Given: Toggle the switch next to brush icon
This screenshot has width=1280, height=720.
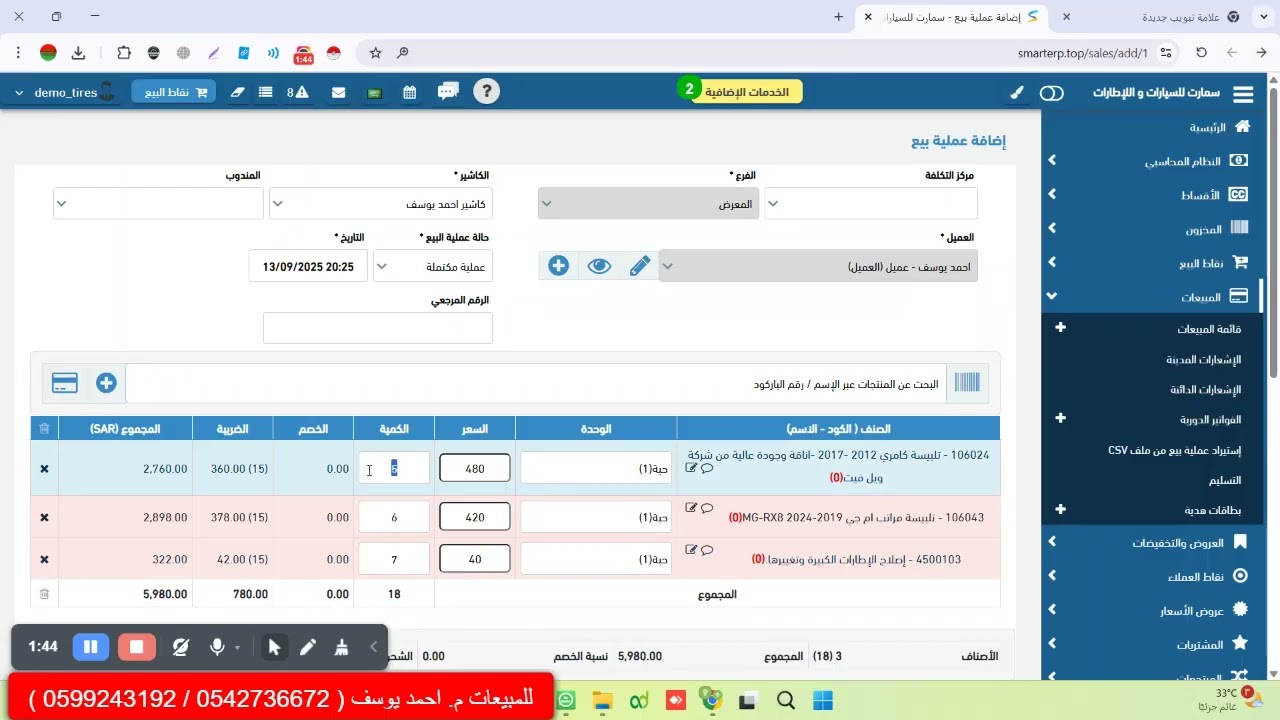Looking at the screenshot, I should coord(1052,93).
